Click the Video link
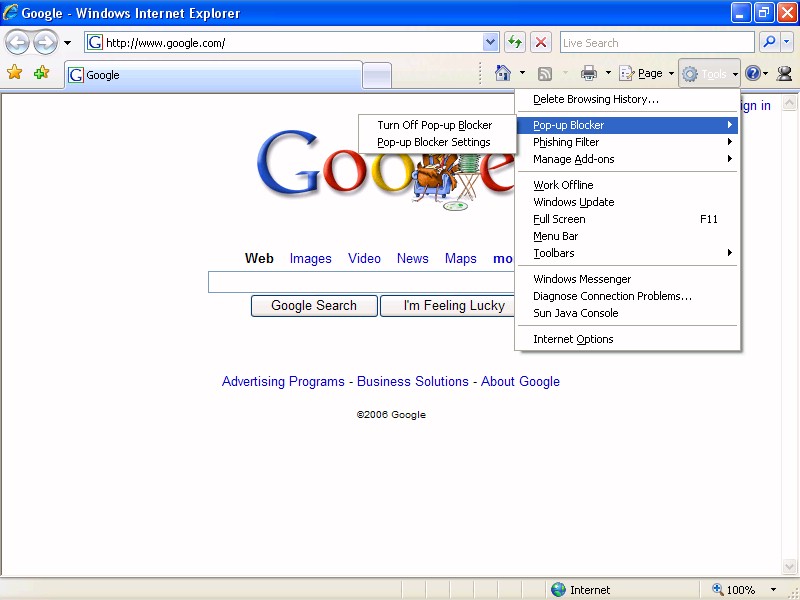800x600 pixels. [364, 259]
